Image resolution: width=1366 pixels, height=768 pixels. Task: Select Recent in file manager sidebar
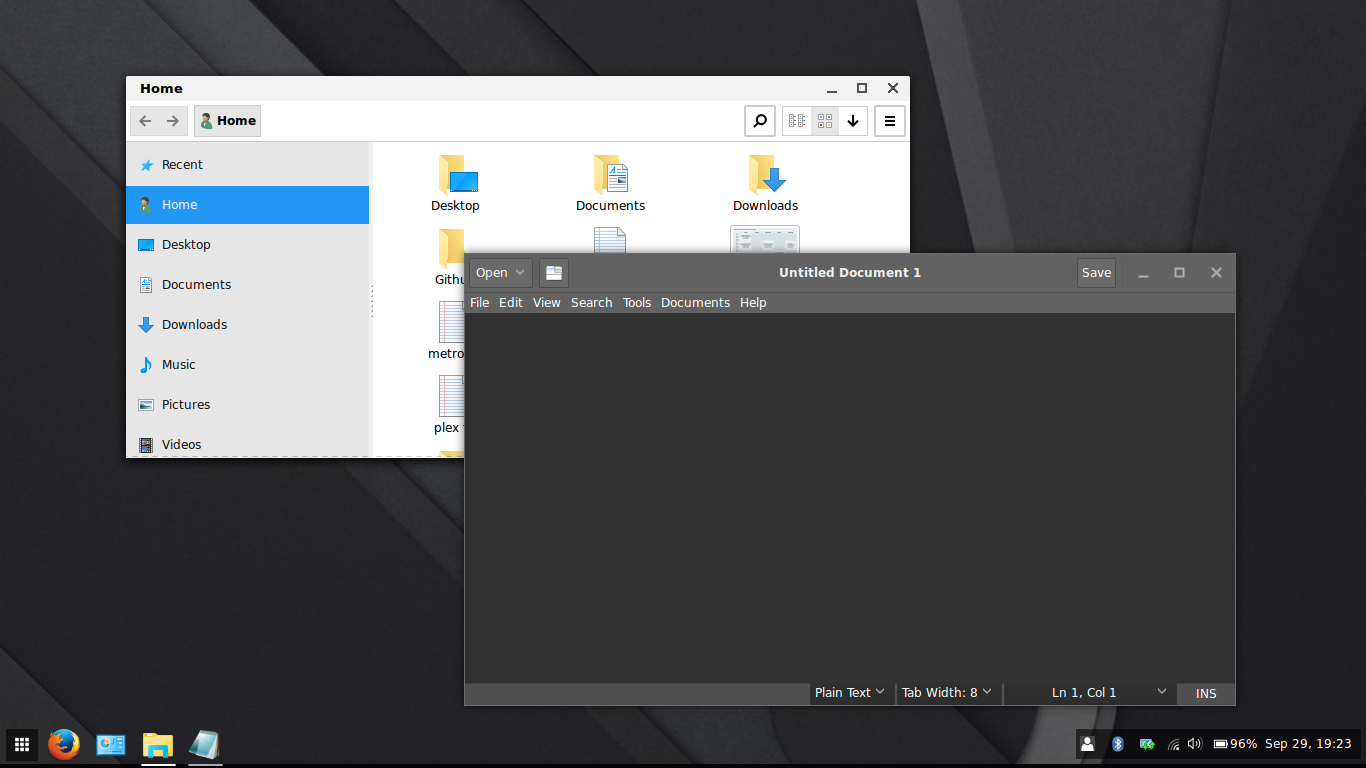(x=248, y=165)
